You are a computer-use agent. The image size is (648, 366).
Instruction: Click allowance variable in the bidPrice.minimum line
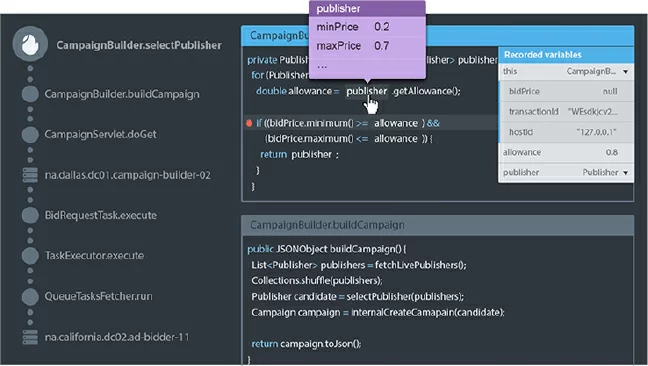click(x=396, y=123)
